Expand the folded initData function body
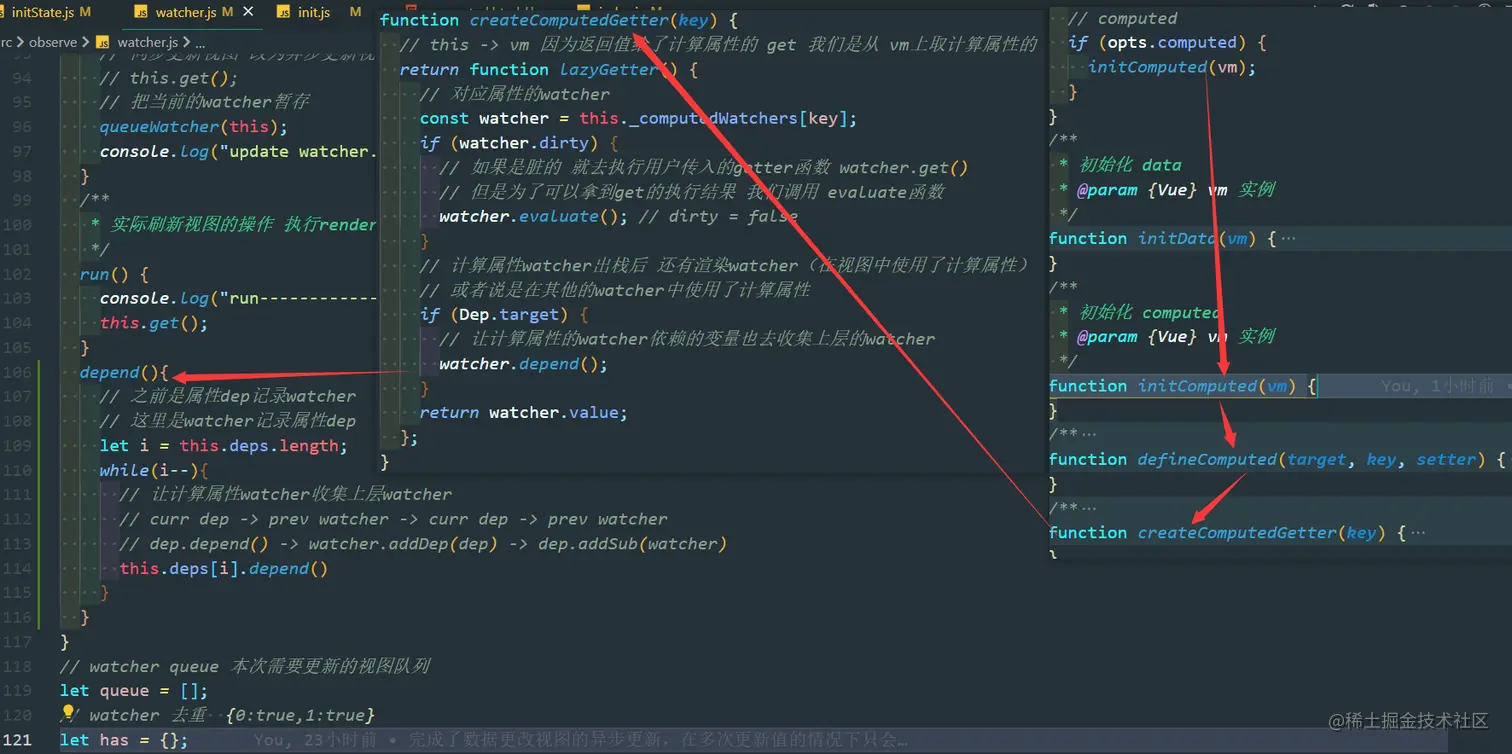The image size is (1512, 754). tap(1288, 238)
